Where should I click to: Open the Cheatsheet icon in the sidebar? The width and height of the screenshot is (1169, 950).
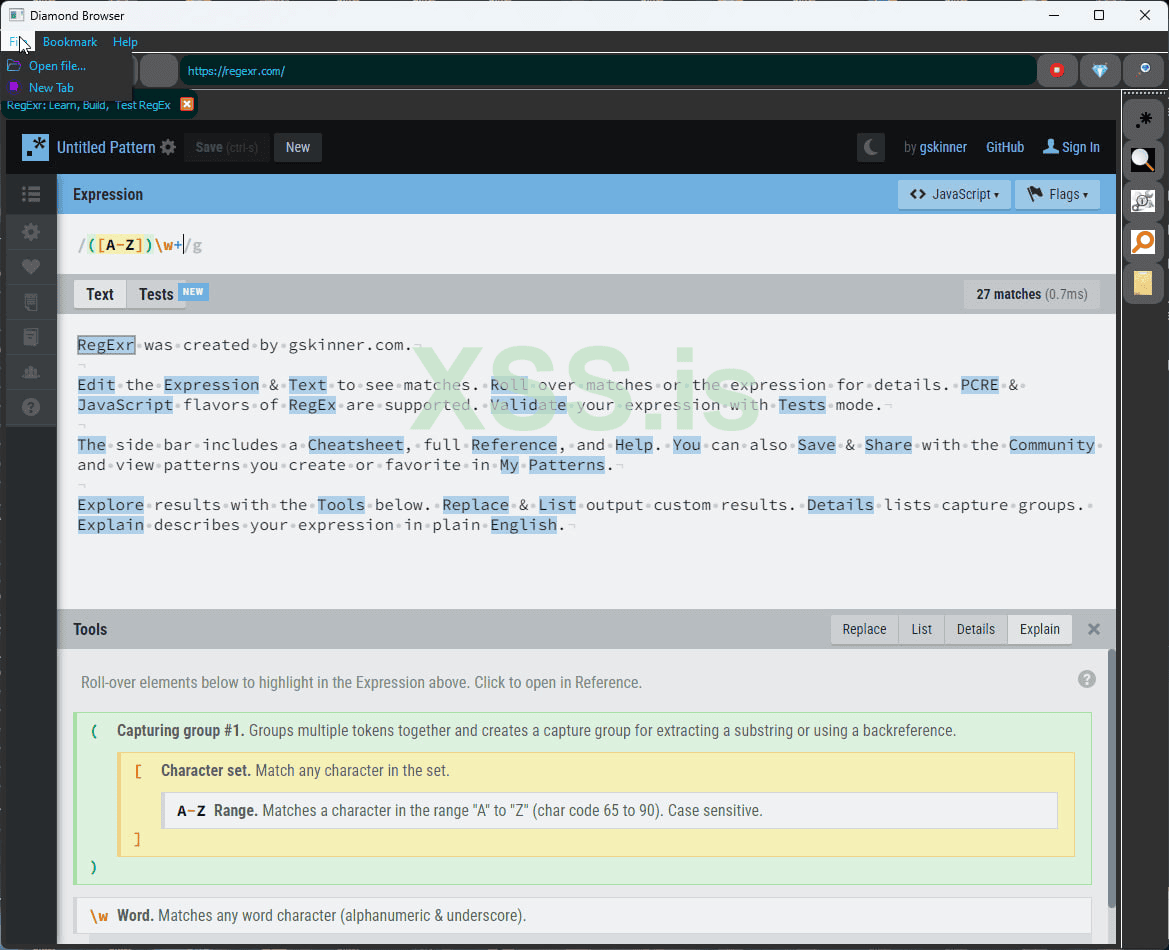tap(31, 302)
